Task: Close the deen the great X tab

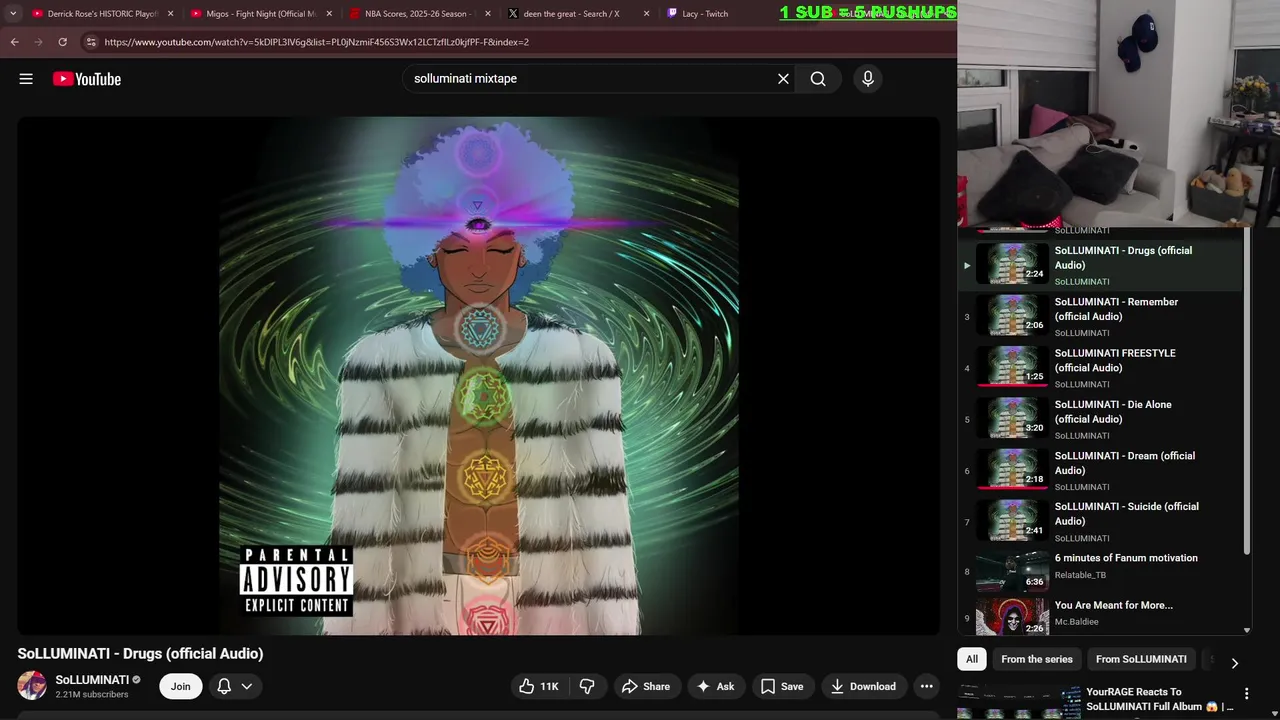Action: [x=646, y=14]
